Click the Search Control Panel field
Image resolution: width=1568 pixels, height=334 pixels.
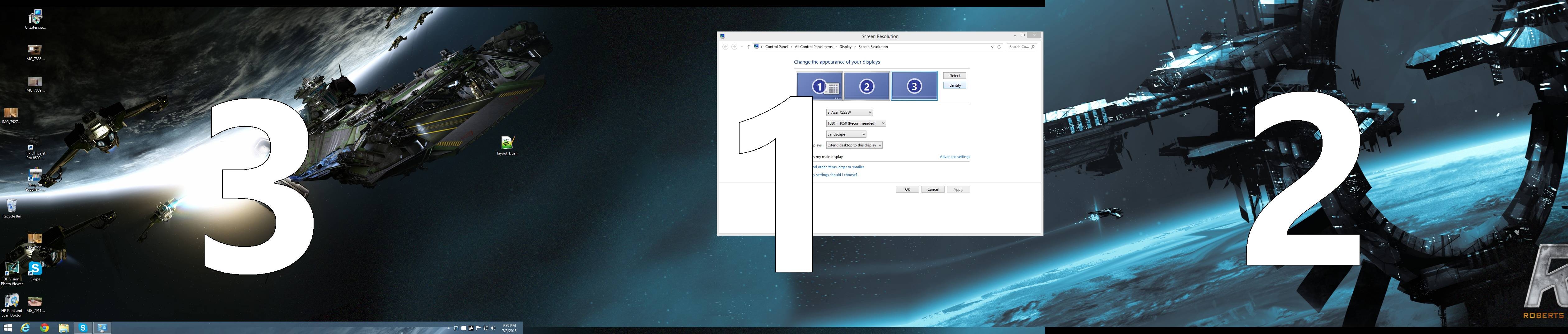1021,47
